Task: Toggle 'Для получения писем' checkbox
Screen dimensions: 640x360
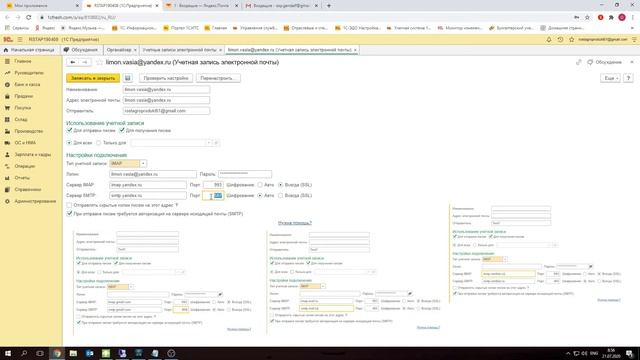Action: pos(122,130)
